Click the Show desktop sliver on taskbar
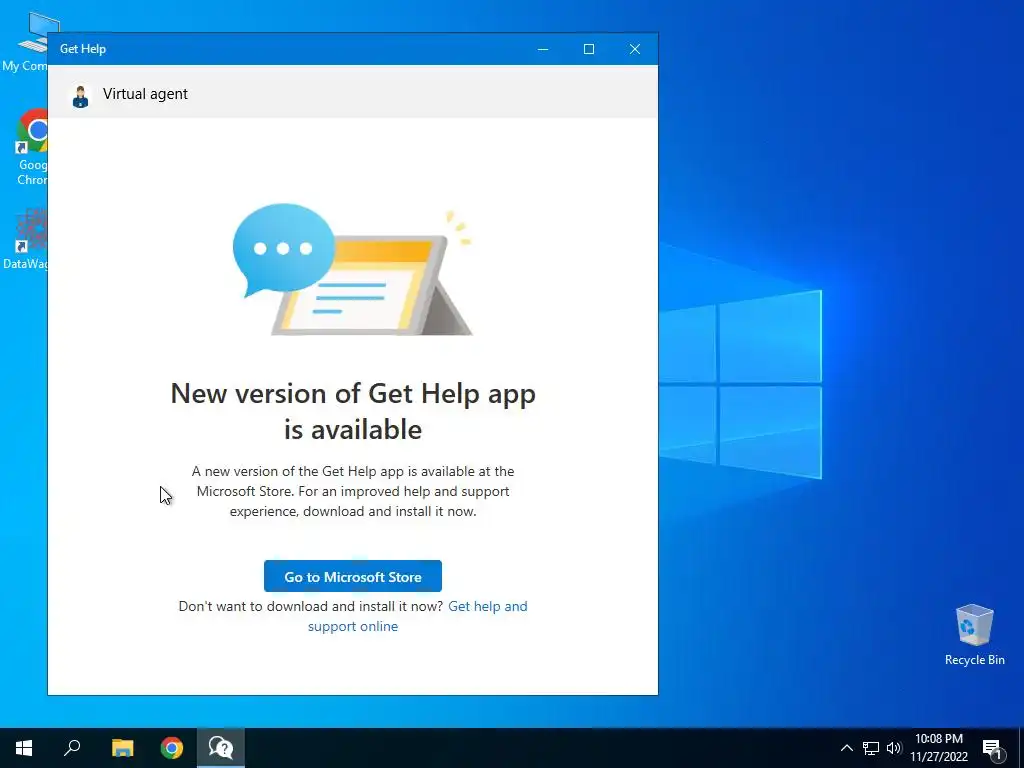1024x768 pixels. pos(1021,748)
